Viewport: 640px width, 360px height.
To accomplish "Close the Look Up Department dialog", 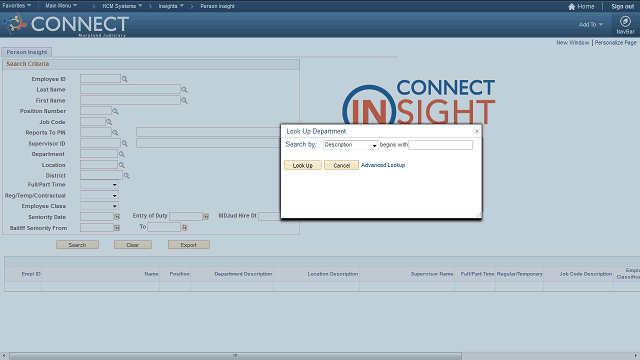I will tap(476, 131).
